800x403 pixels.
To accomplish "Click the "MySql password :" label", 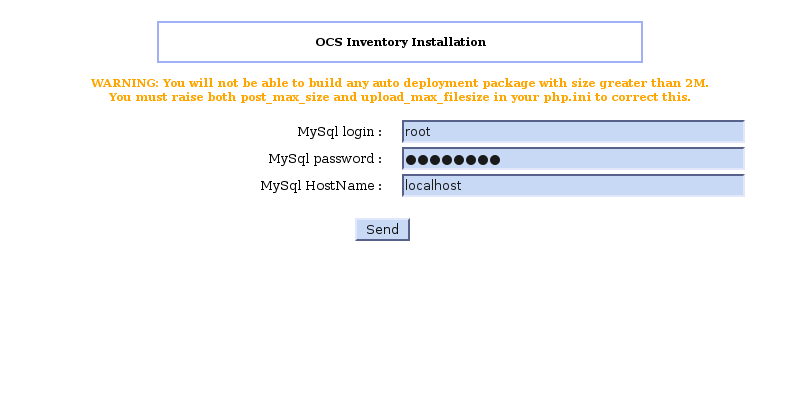I will (325, 159).
